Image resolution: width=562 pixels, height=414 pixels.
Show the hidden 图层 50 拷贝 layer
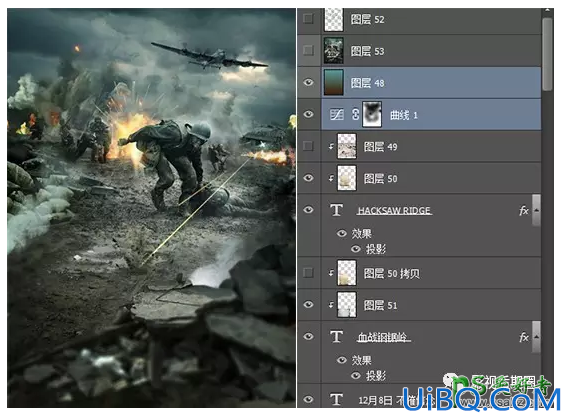point(308,273)
